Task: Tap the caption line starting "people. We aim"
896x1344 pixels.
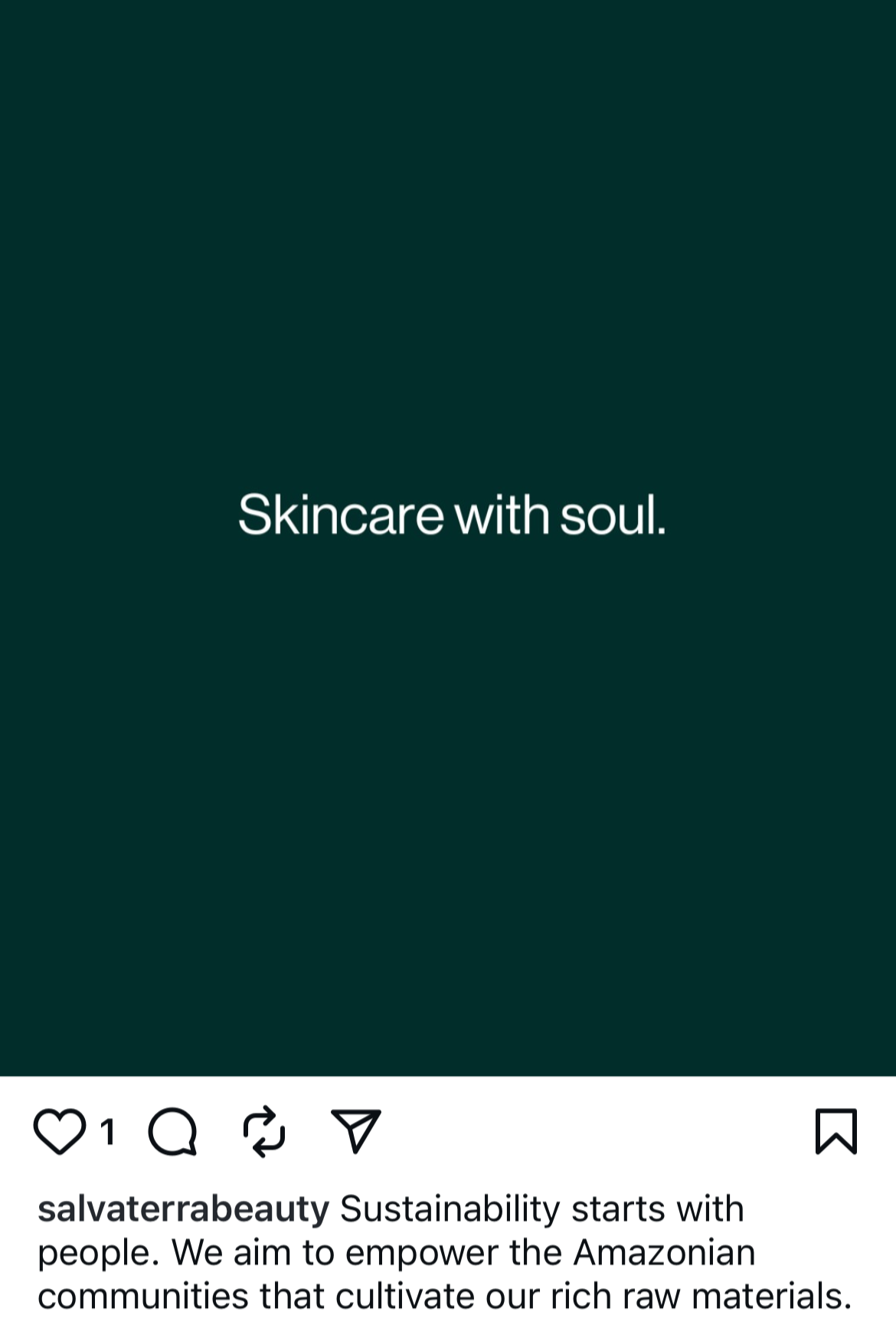Action: (x=397, y=1254)
